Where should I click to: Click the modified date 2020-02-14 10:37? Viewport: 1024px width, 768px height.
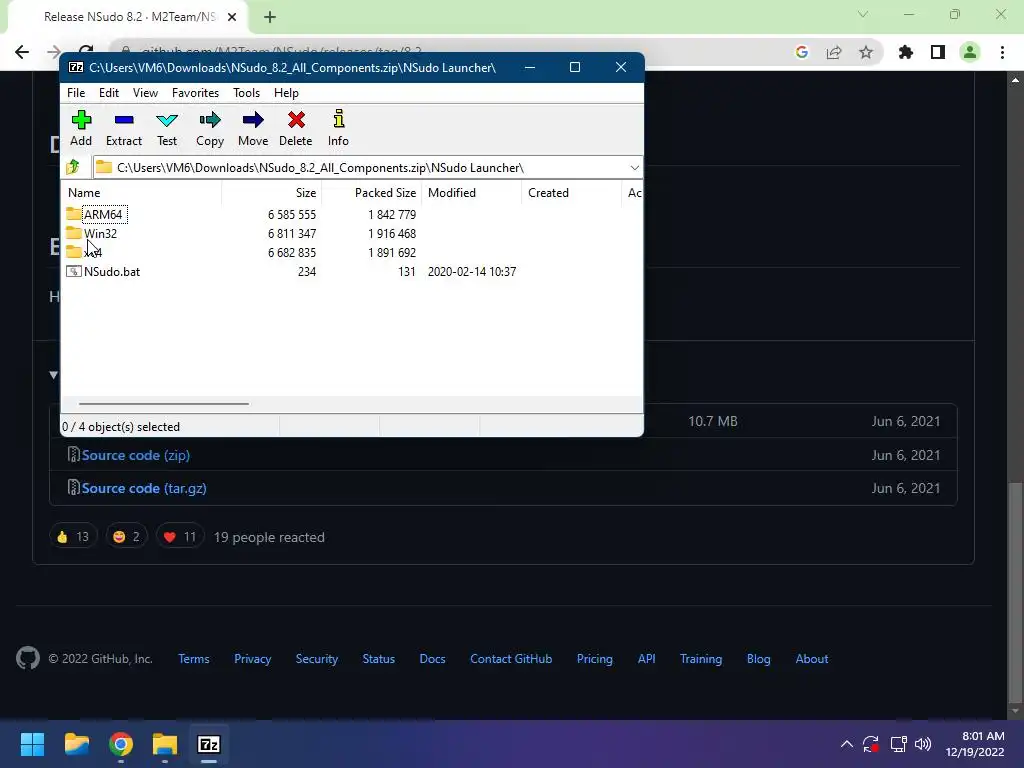point(472,272)
